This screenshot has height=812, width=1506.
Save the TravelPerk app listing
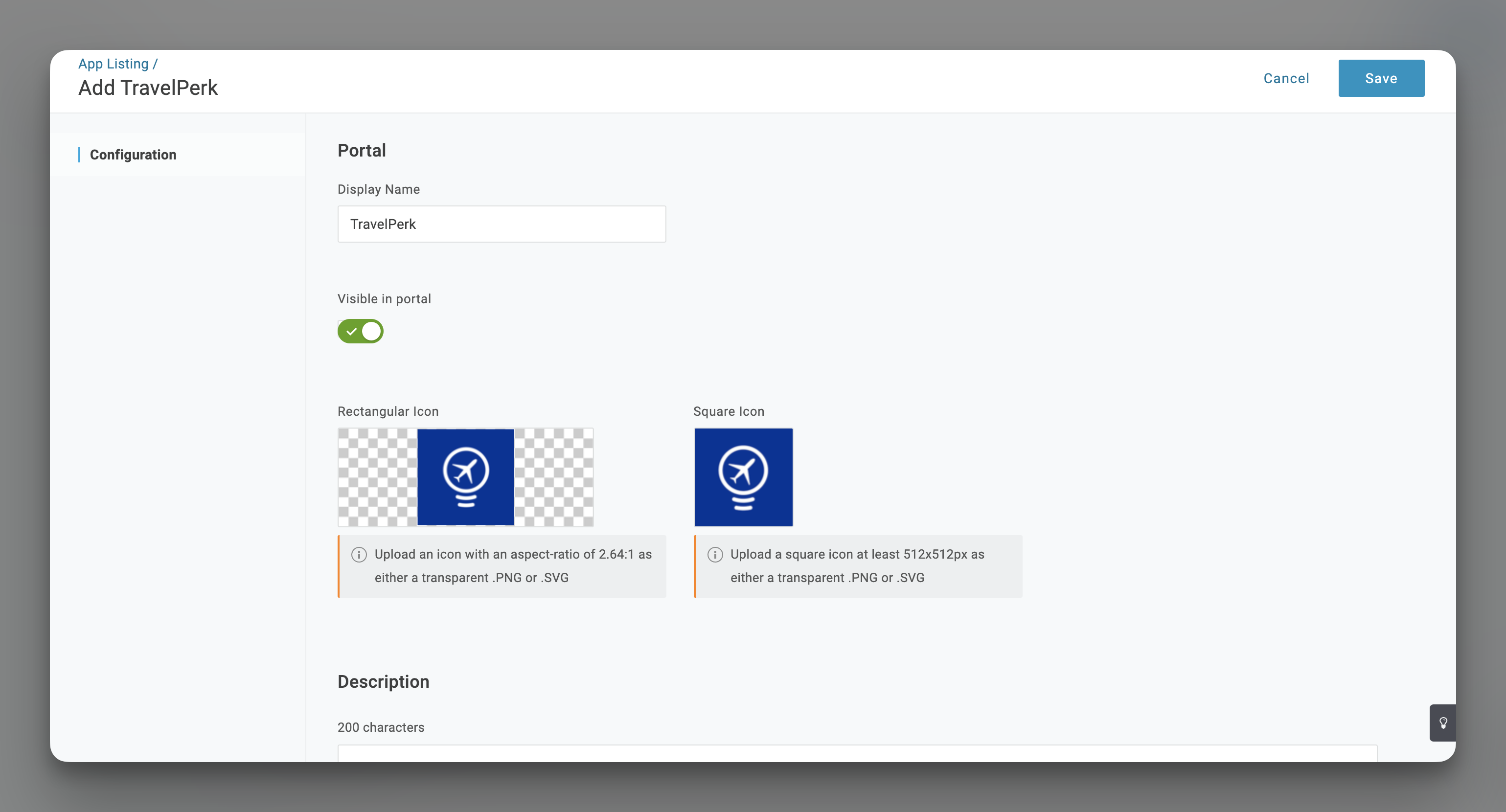(1381, 78)
